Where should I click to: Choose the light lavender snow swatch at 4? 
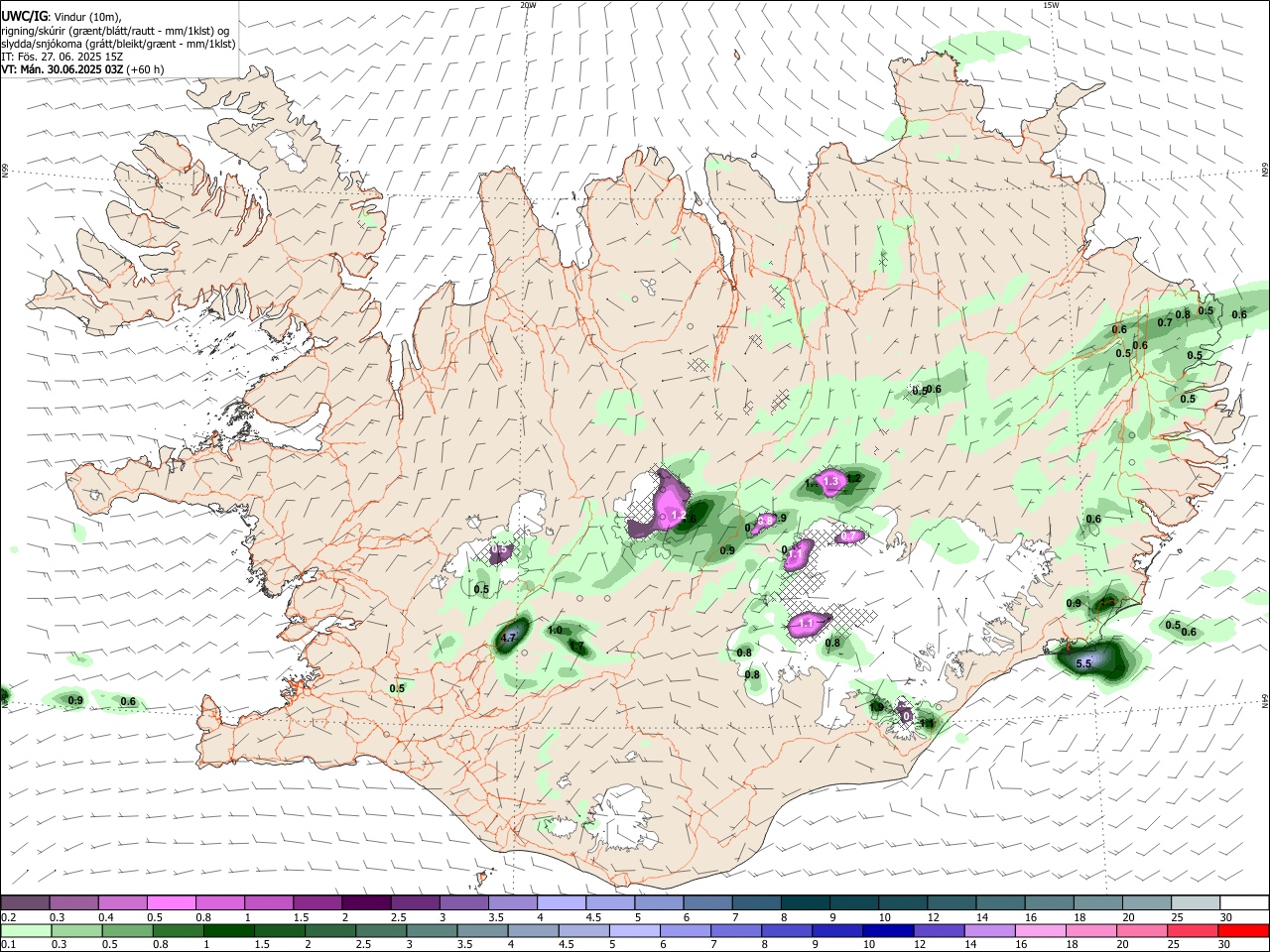(x=560, y=902)
